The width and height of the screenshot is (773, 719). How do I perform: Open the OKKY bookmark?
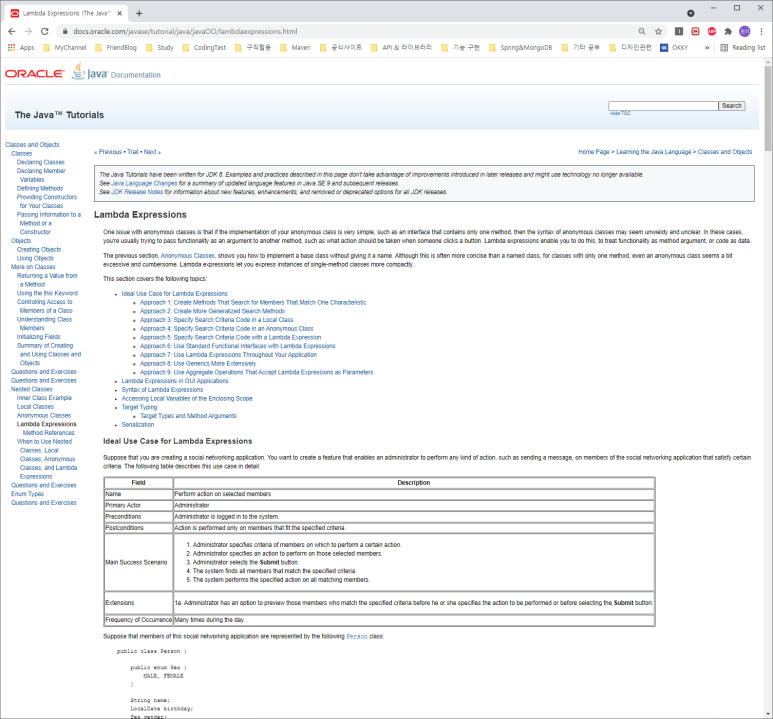pyautogui.click(x=674, y=47)
